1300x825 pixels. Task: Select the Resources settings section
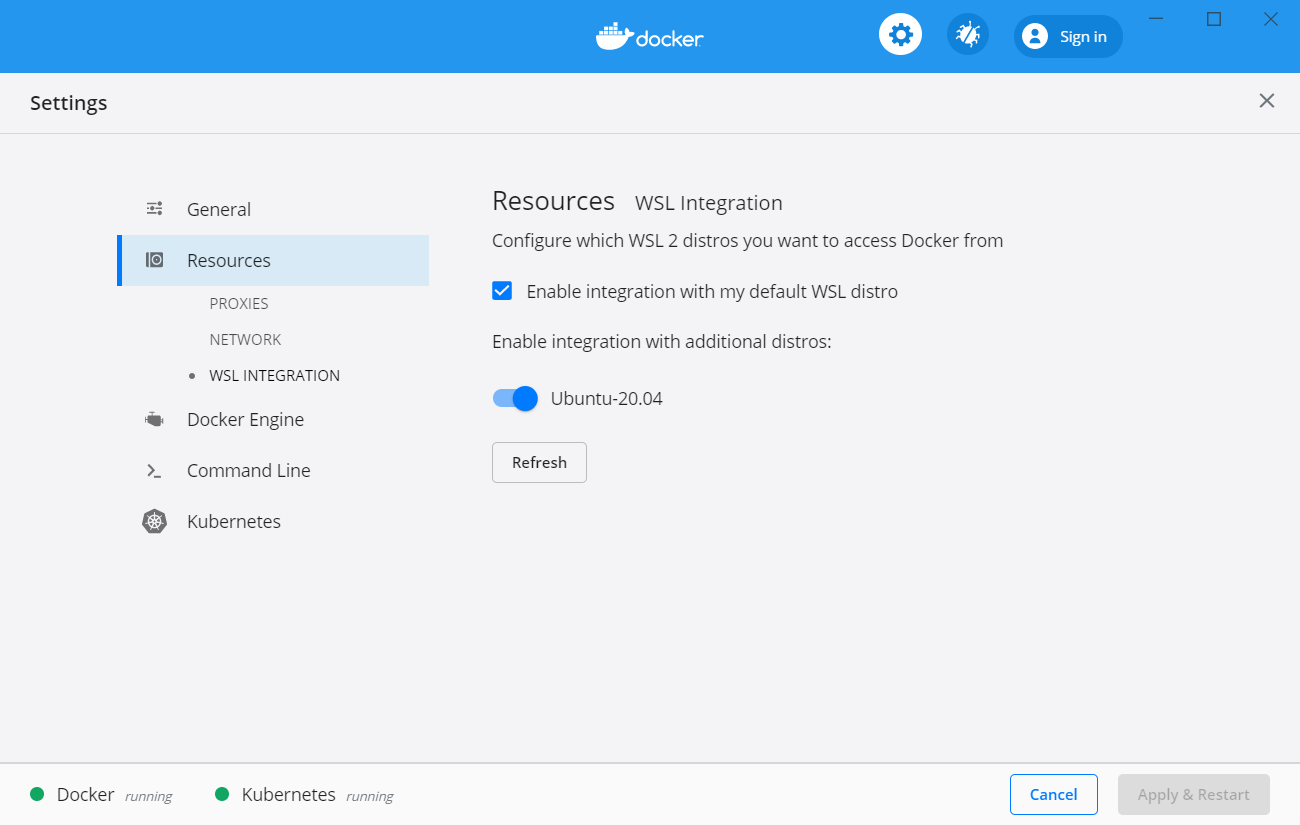tap(273, 260)
